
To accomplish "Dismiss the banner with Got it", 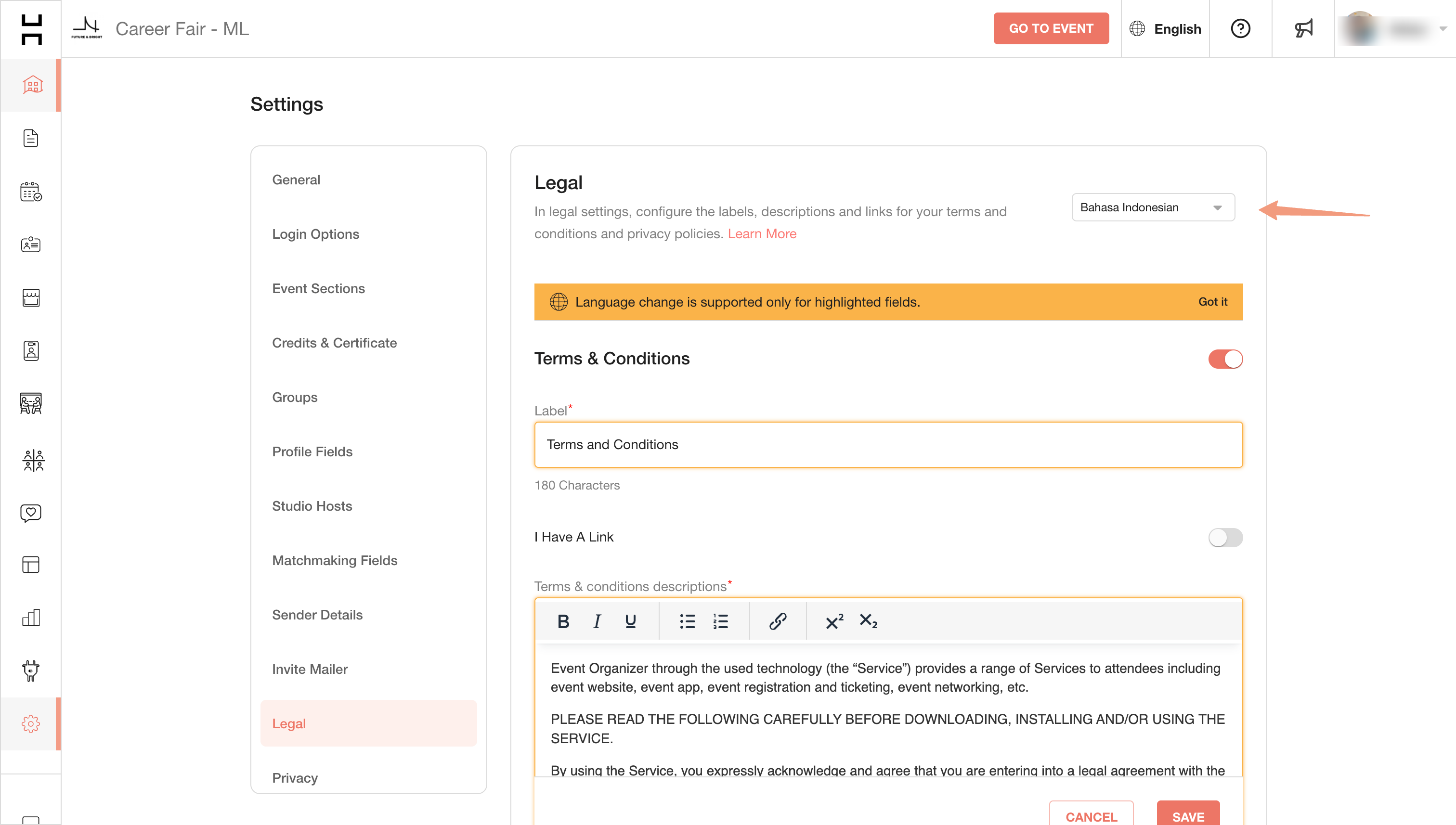I will point(1213,302).
